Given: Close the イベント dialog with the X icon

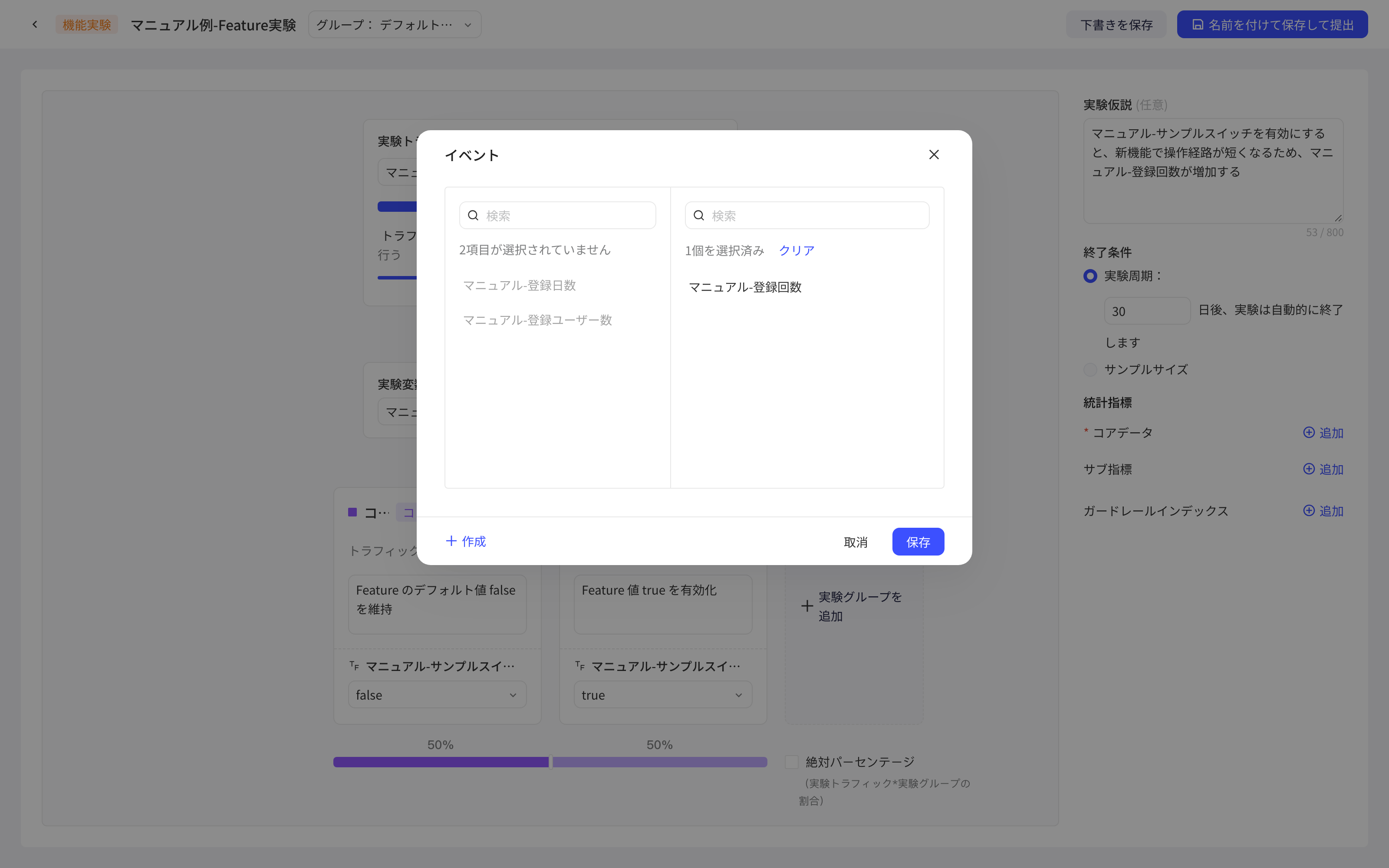Looking at the screenshot, I should [x=934, y=155].
